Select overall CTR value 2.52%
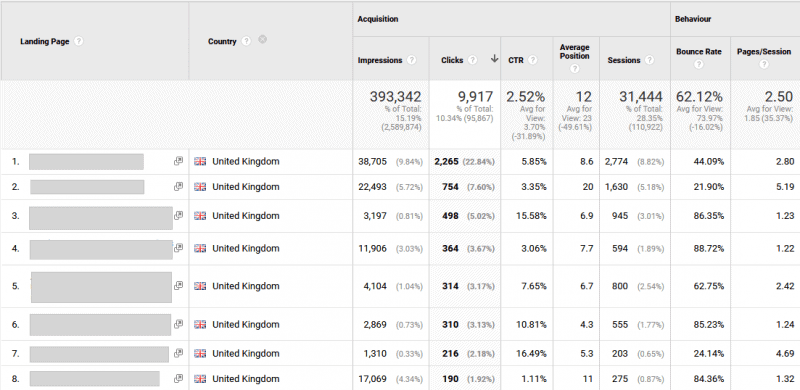 pos(526,96)
